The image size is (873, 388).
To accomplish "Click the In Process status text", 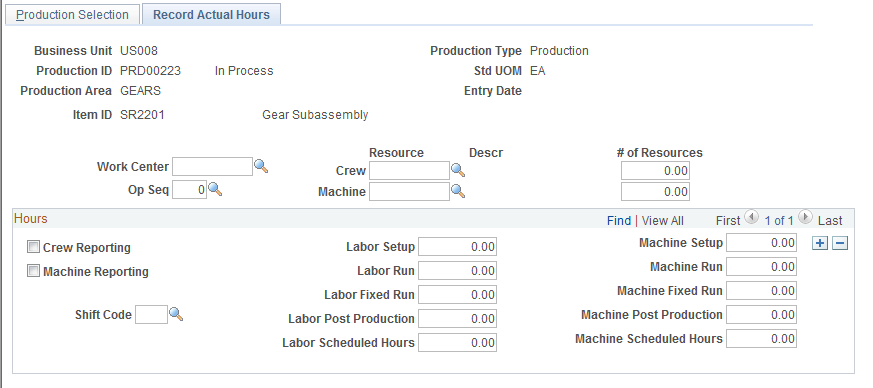I will pyautogui.click(x=244, y=71).
